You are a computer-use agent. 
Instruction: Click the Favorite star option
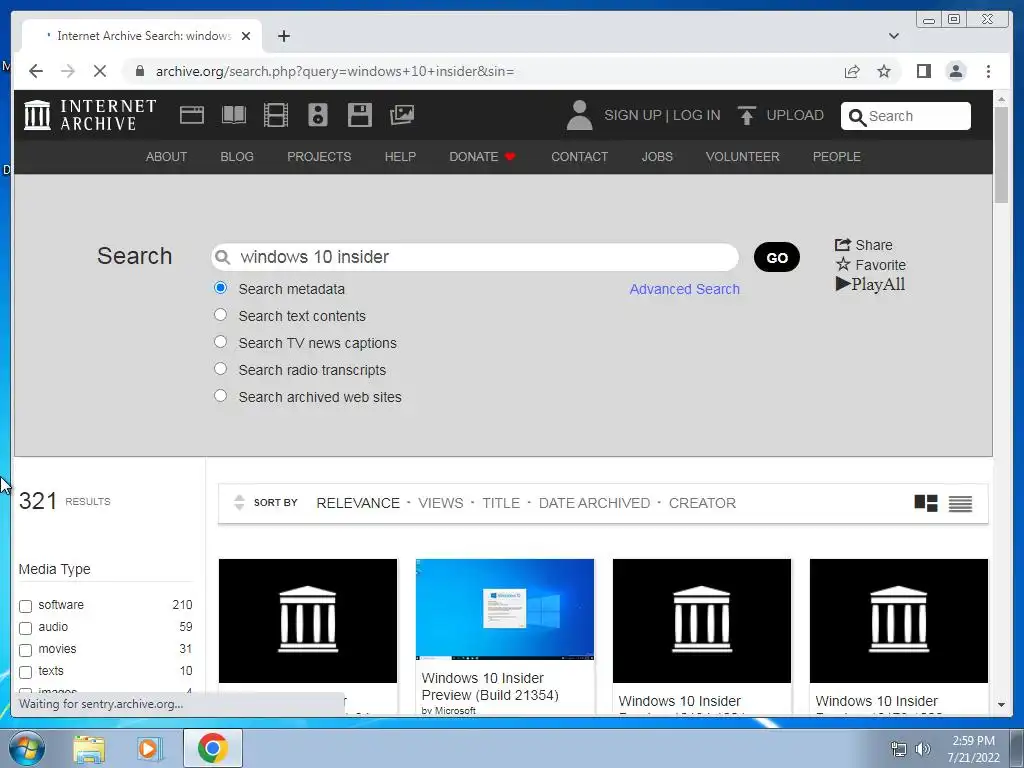coord(871,264)
